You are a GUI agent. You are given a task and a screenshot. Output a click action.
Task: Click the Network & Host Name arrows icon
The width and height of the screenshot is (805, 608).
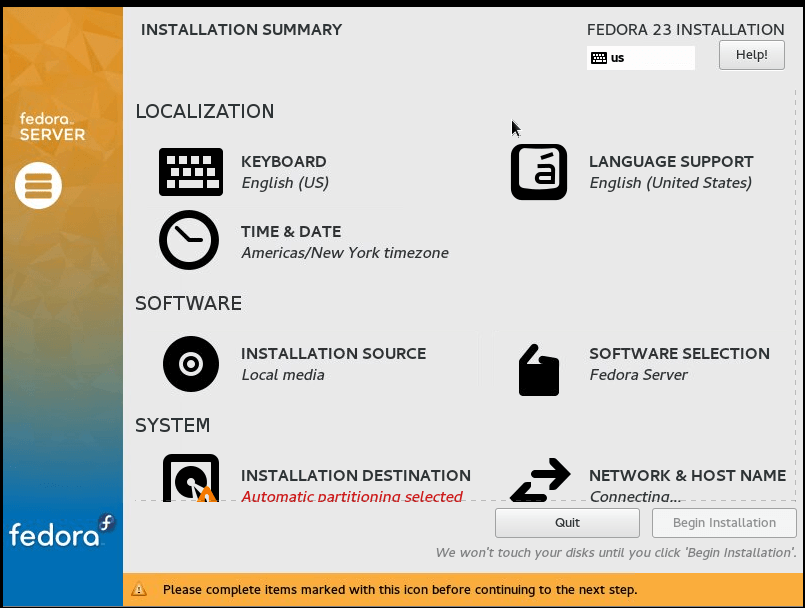click(x=540, y=480)
